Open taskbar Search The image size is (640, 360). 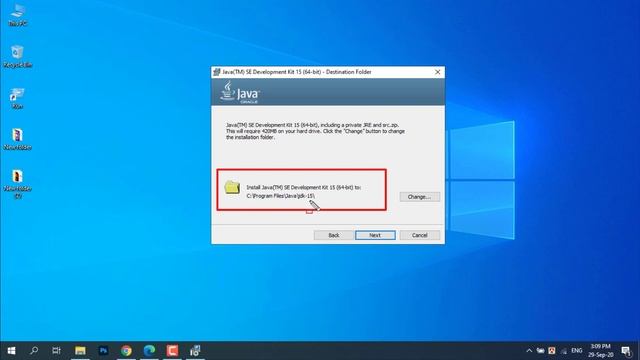tap(34, 351)
